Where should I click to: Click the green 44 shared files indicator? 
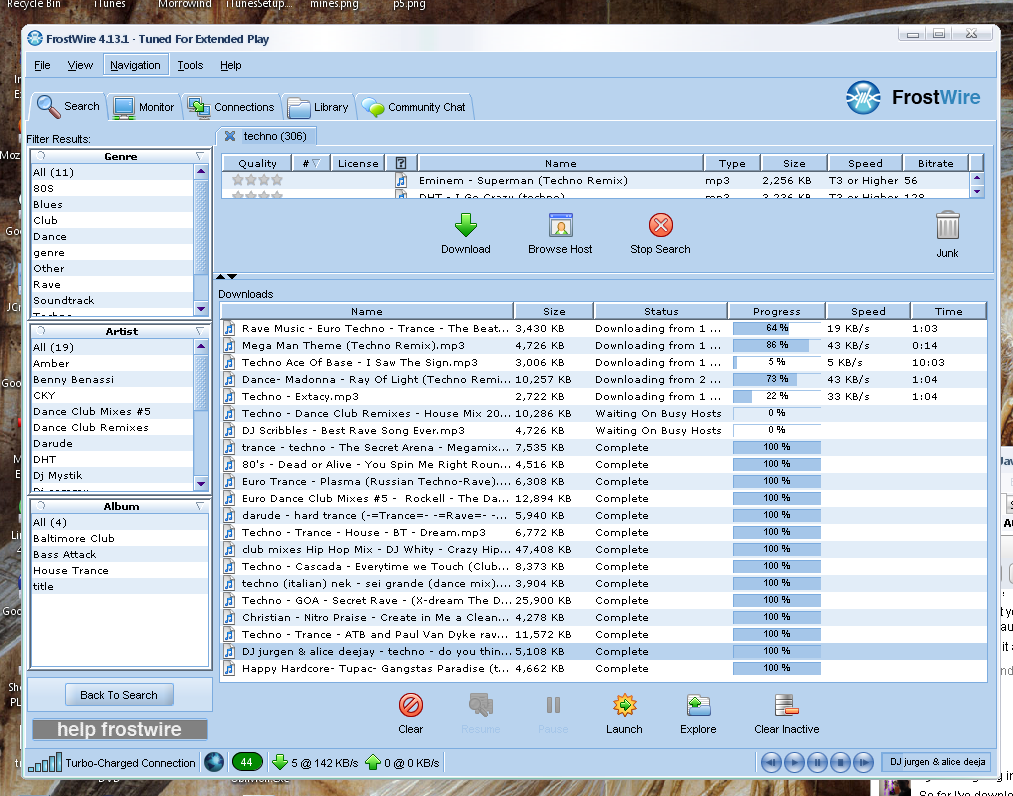coord(246,762)
